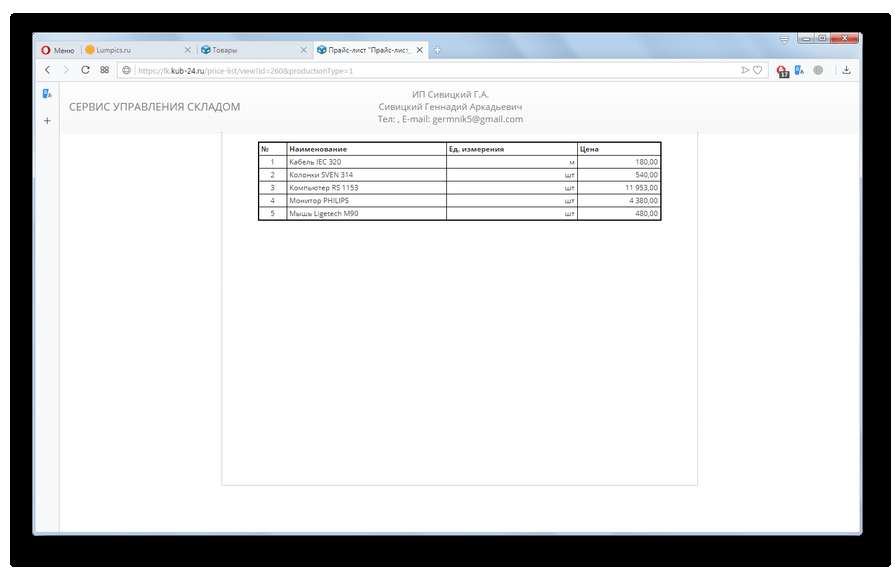The width and height of the screenshot is (895, 568).
Task: Click the ИП Сивицкий Г.А. text
Action: coord(450,94)
